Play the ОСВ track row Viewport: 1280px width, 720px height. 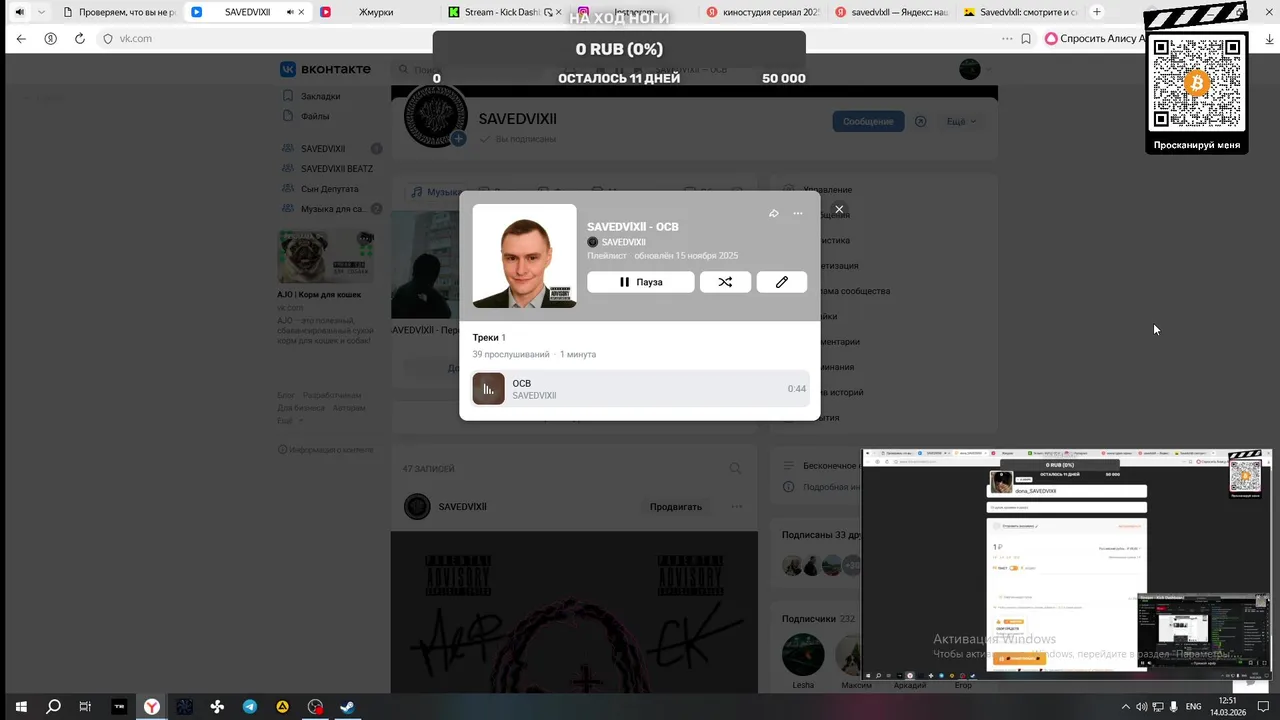coord(640,389)
